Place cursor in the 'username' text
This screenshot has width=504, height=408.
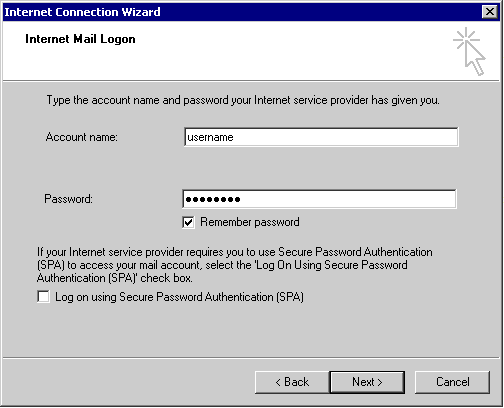click(210, 137)
